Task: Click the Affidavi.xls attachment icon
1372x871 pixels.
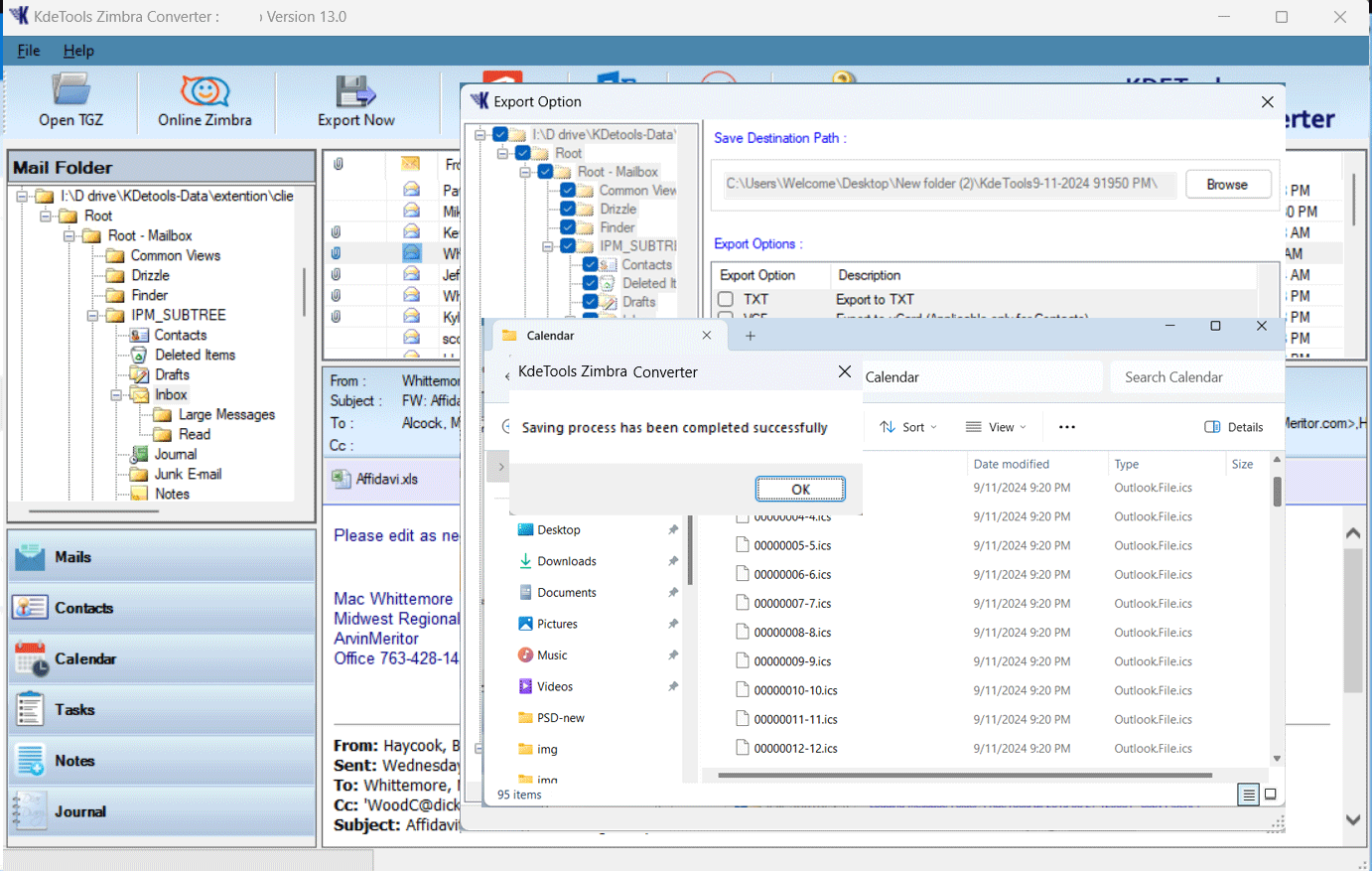Action: pyautogui.click(x=342, y=479)
